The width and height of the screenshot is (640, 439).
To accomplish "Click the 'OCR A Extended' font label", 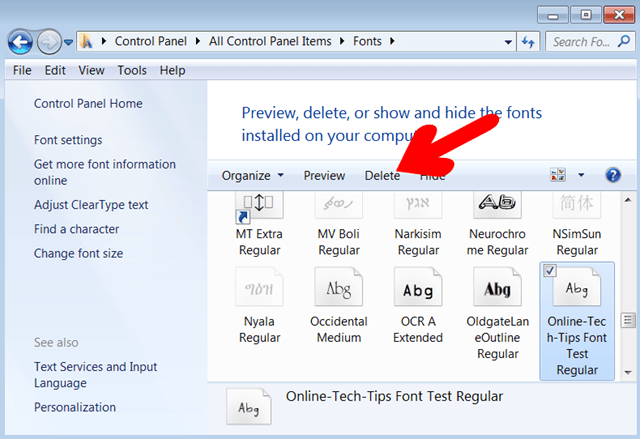I will (418, 329).
